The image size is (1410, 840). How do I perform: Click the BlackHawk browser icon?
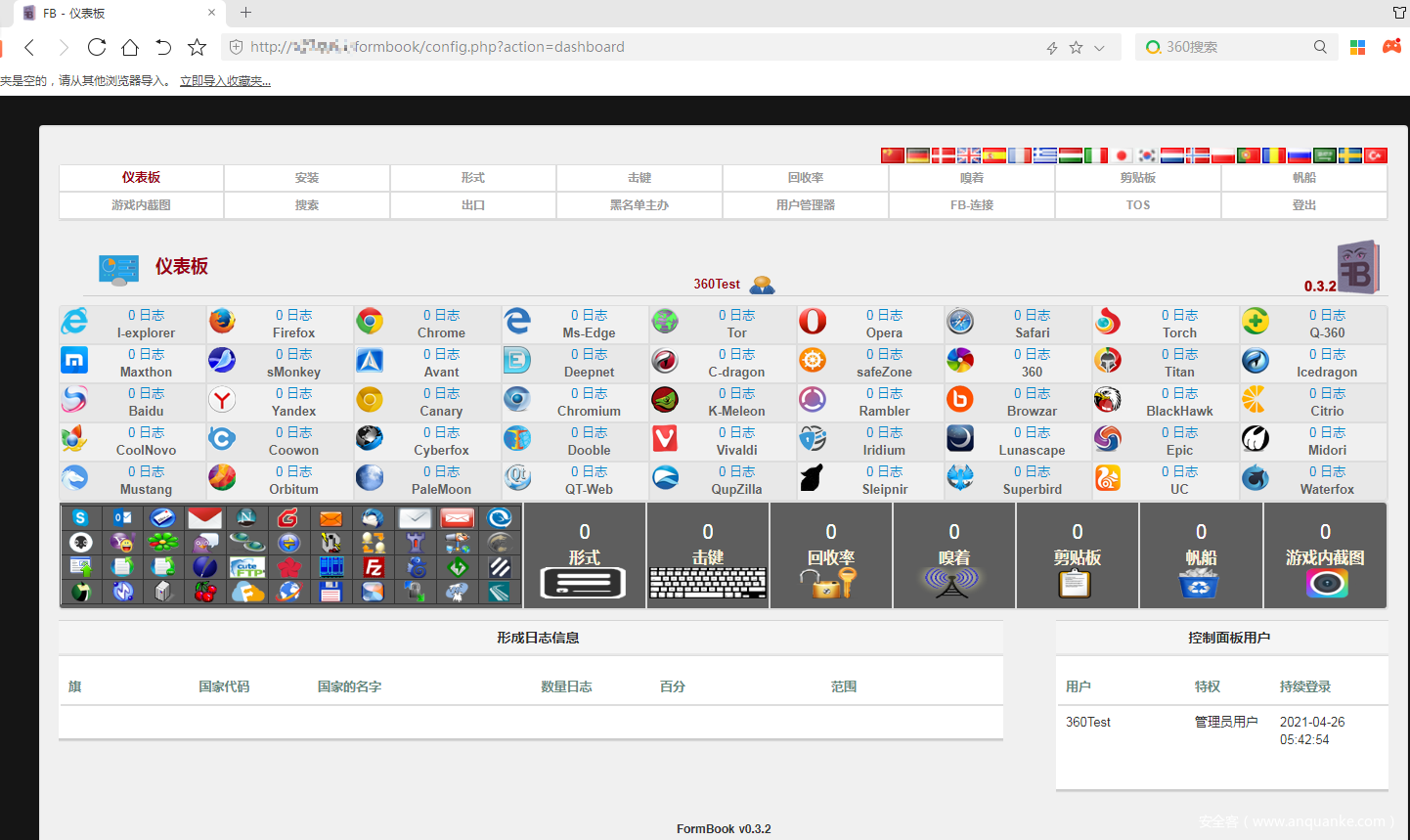(x=1108, y=399)
